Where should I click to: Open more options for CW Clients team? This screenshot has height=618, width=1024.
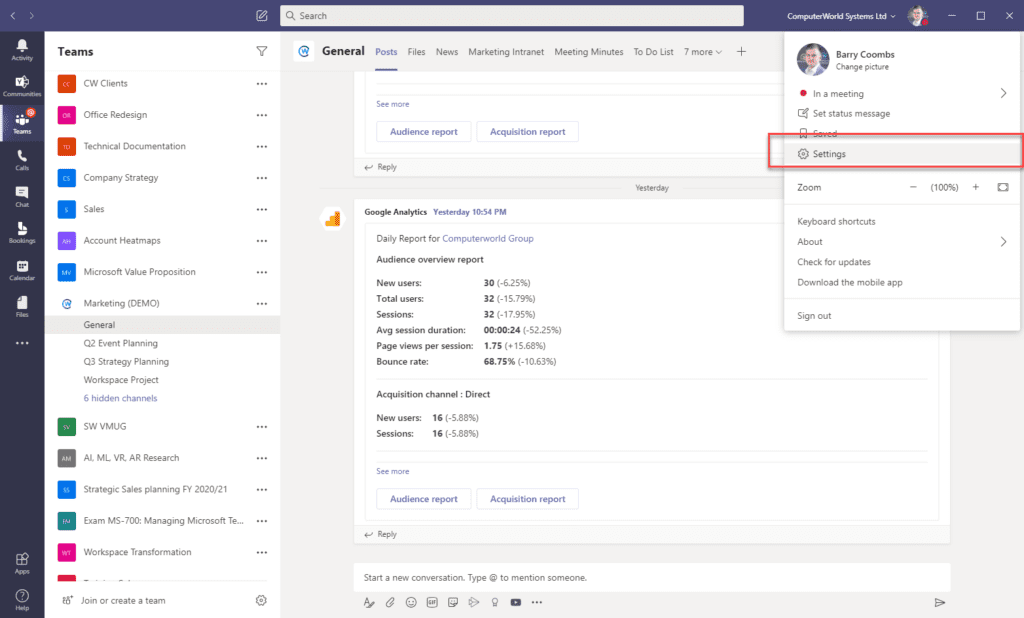(x=262, y=84)
